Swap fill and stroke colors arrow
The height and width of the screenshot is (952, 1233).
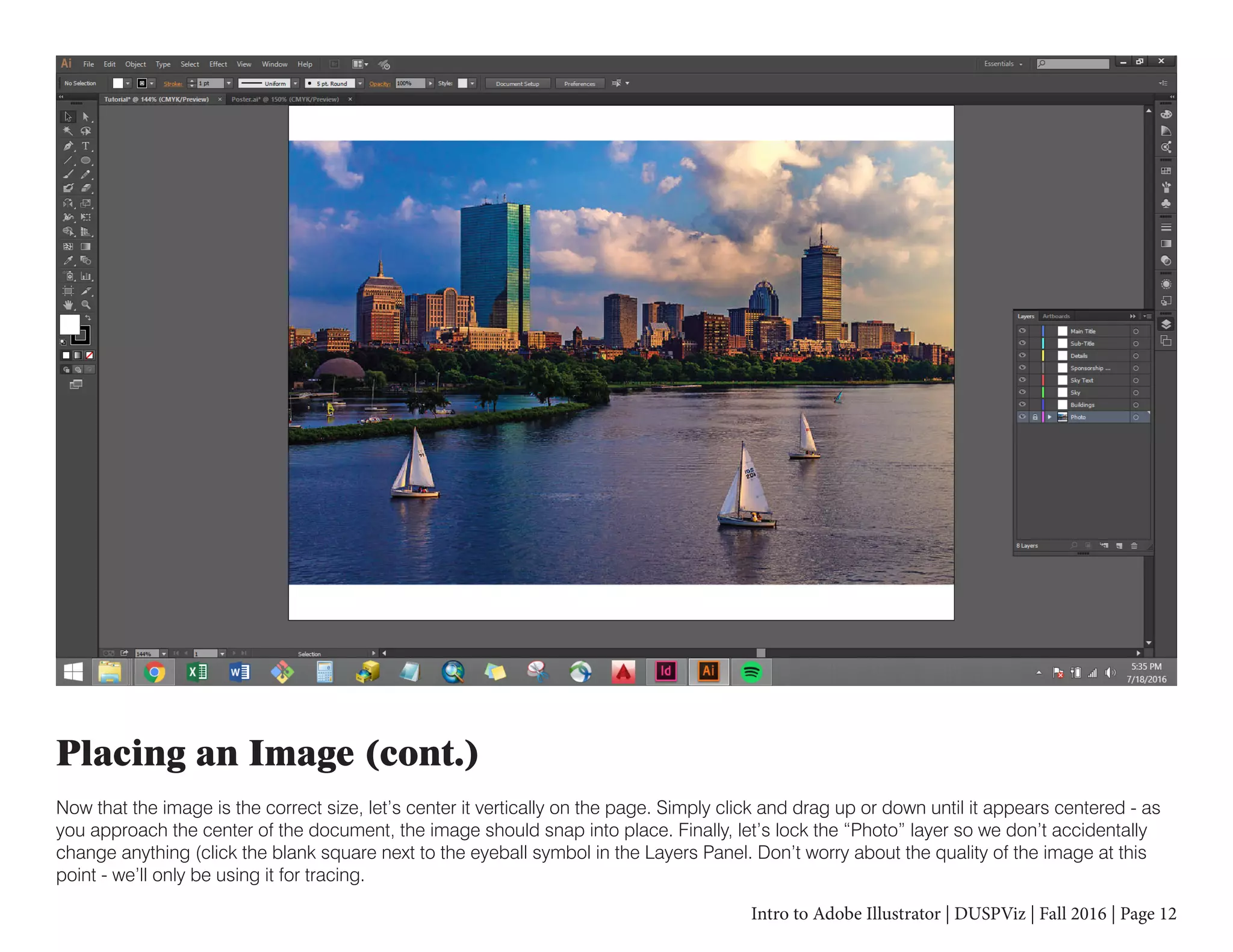click(x=88, y=318)
